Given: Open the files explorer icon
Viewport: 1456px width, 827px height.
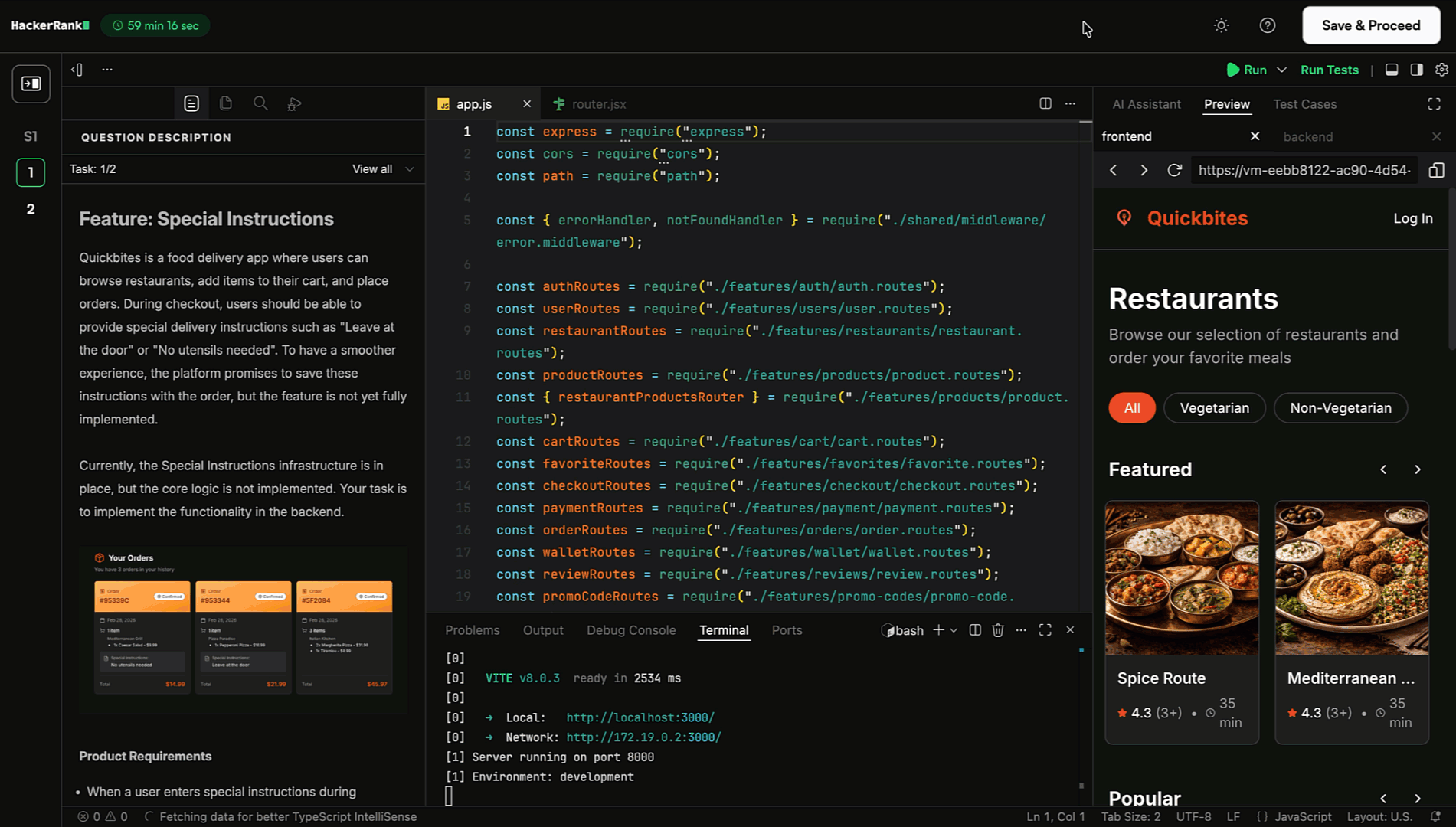Looking at the screenshot, I should [x=226, y=103].
